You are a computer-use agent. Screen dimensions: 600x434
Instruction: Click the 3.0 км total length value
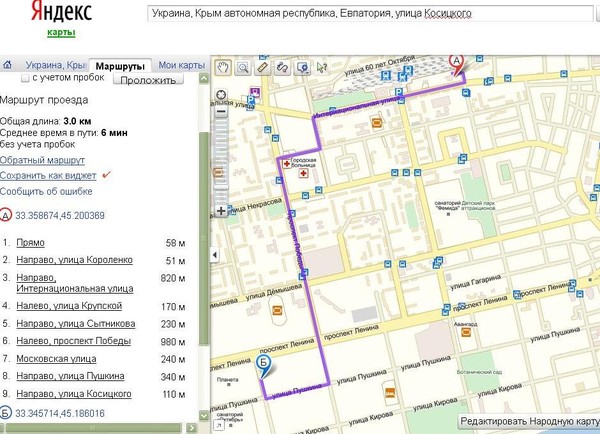pyautogui.click(x=77, y=121)
